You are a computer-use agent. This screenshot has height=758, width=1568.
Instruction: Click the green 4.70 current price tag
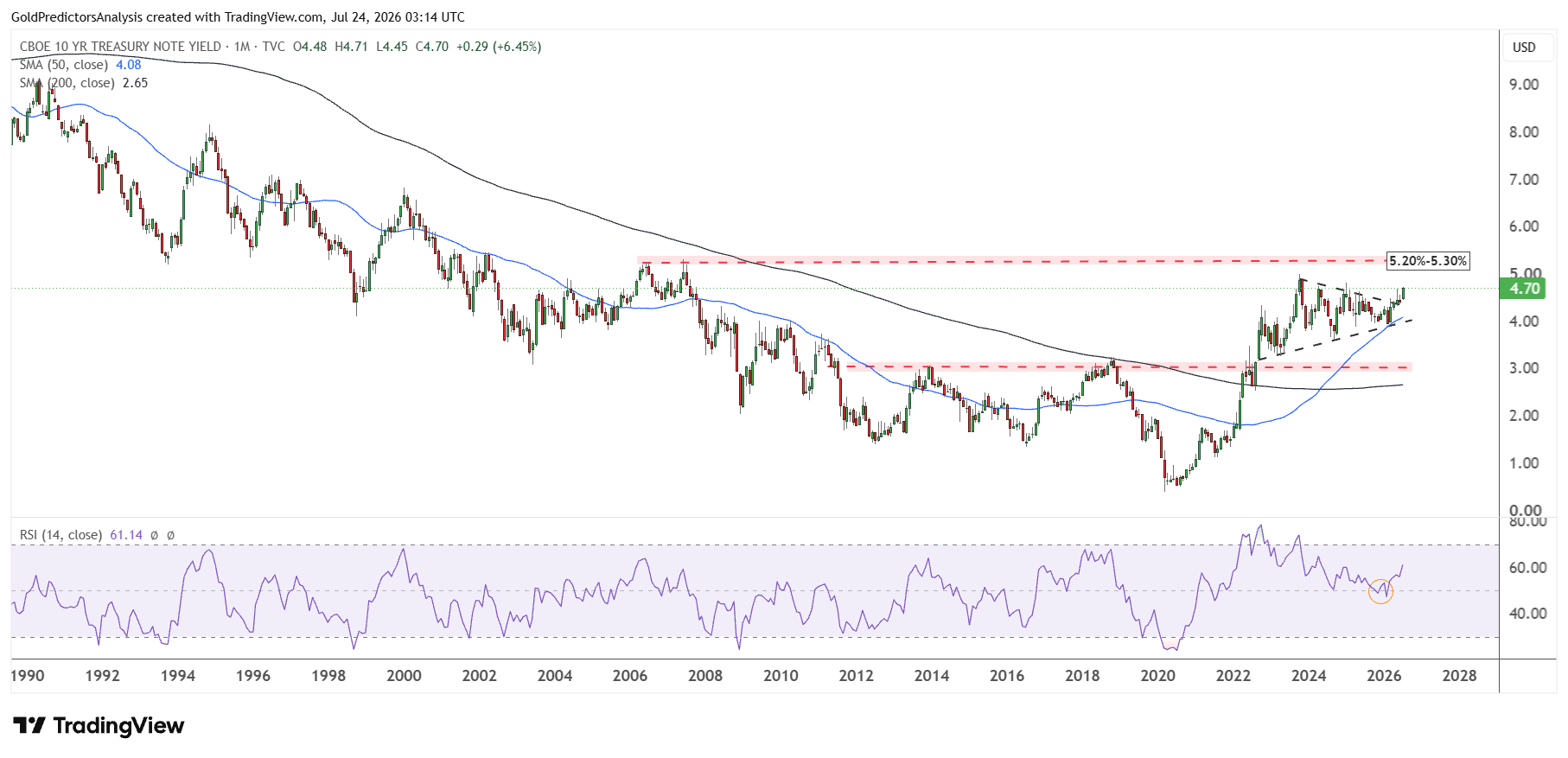click(x=1524, y=289)
